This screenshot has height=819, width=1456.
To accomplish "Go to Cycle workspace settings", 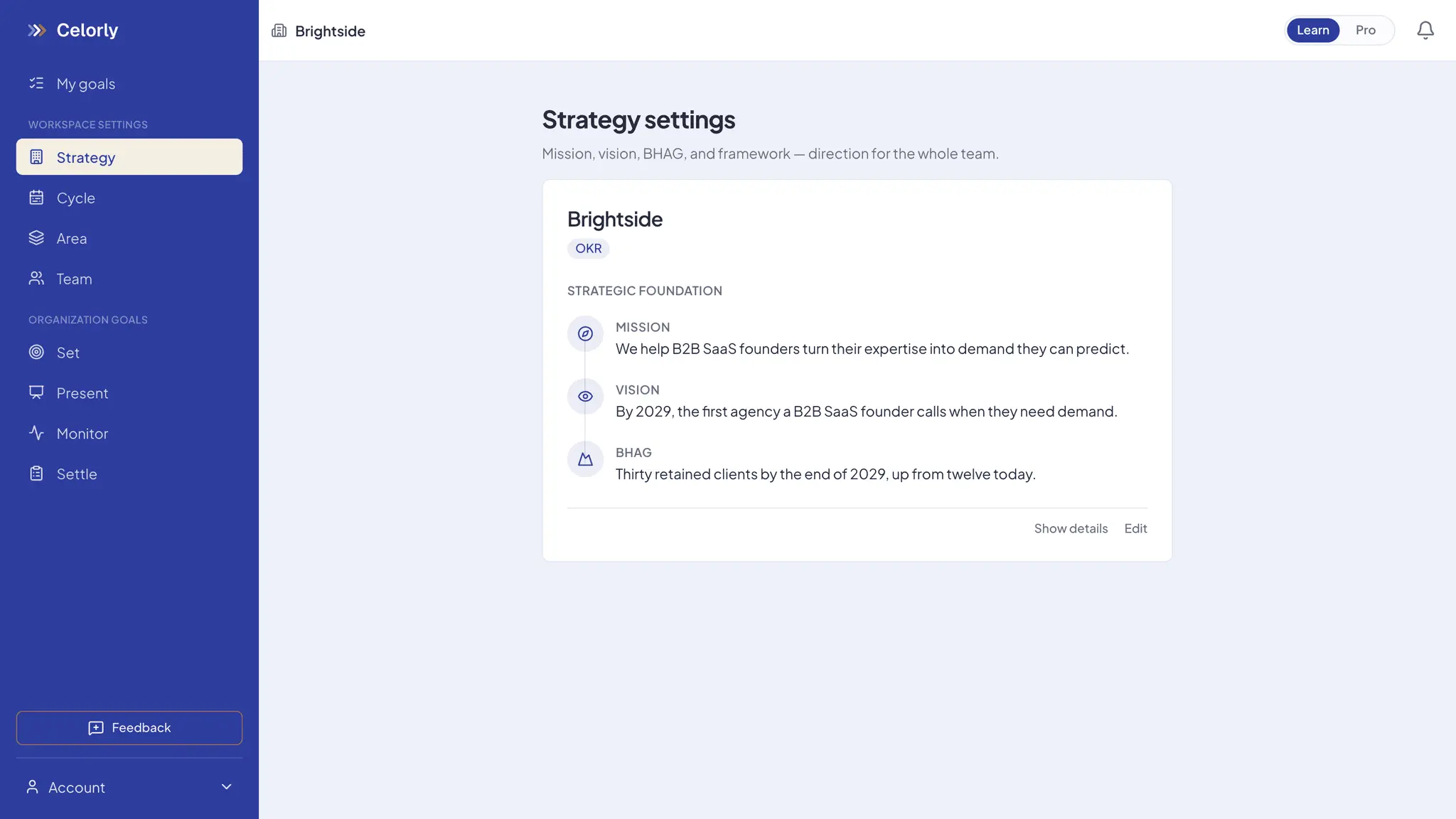I will 129,198.
